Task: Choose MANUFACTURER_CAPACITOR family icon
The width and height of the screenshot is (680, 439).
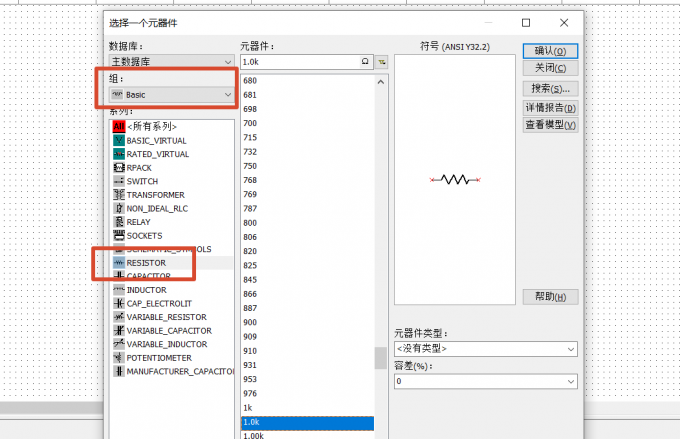Action: [x=119, y=371]
